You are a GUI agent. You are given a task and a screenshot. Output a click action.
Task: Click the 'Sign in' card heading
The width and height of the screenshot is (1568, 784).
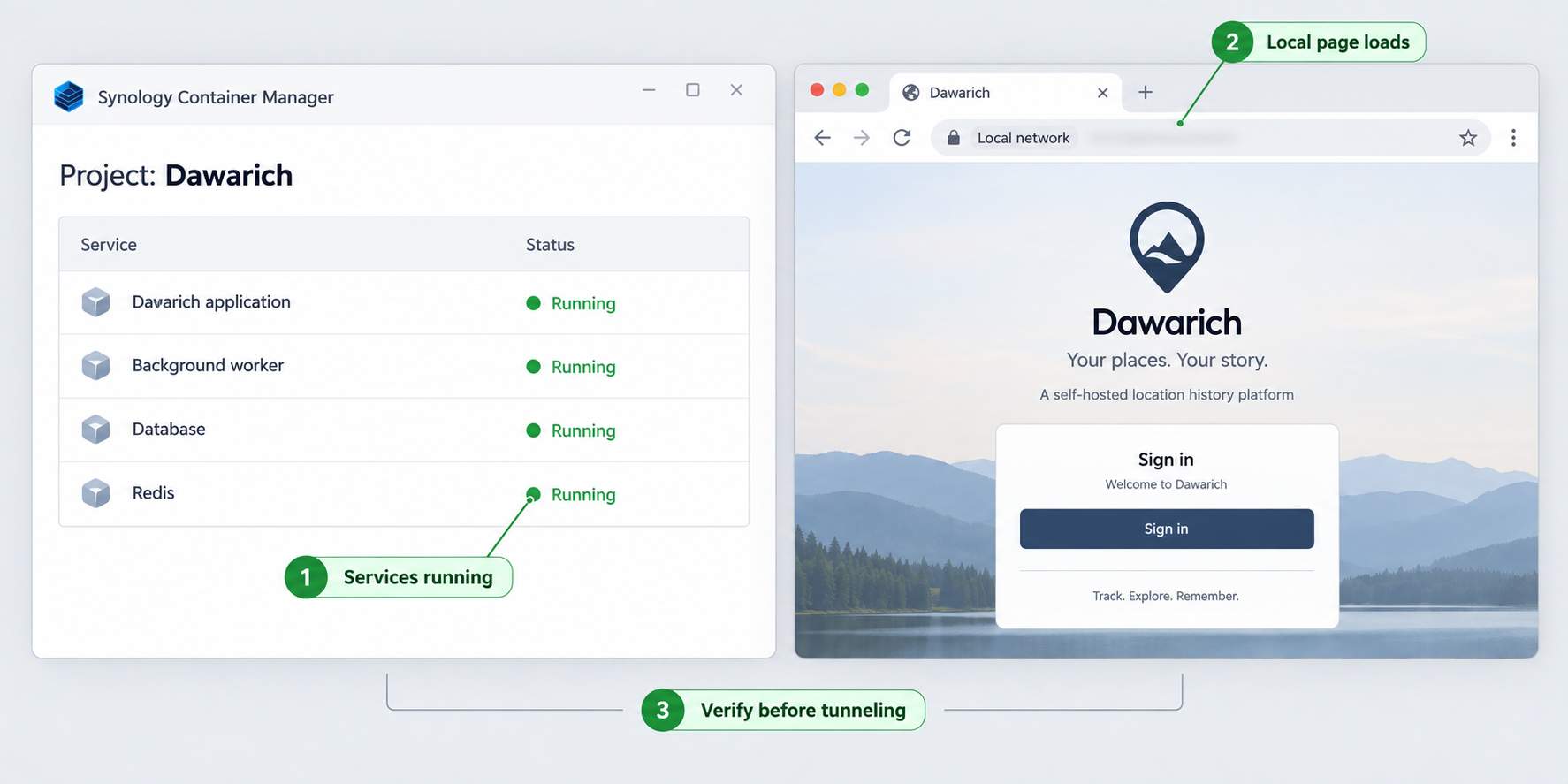(x=1166, y=460)
